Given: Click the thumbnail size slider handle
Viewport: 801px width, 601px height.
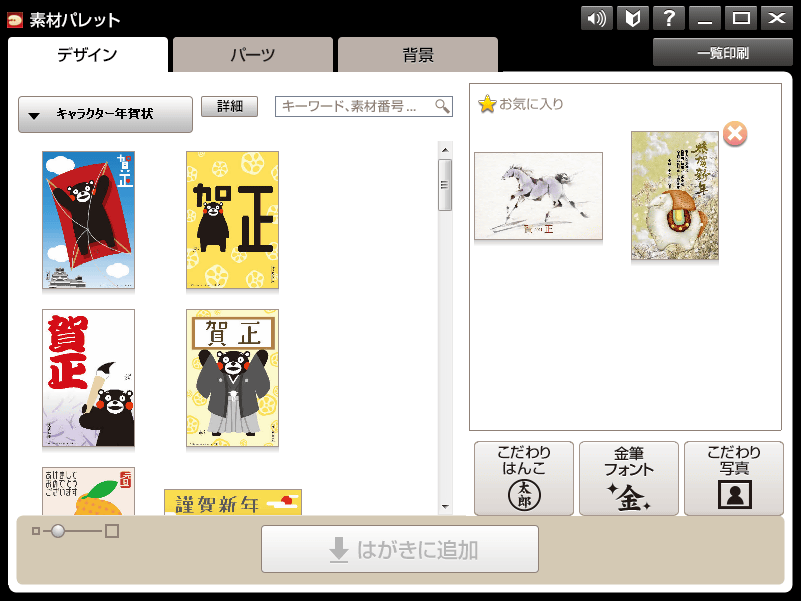Looking at the screenshot, I should [58, 531].
